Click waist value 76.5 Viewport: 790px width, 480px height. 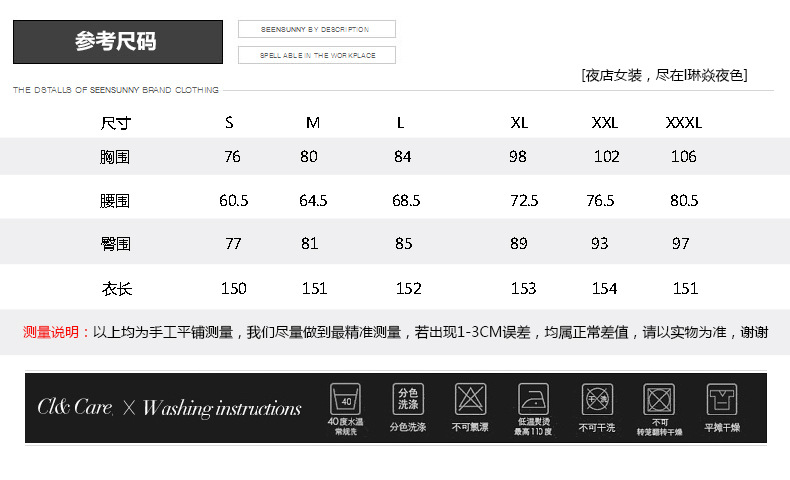point(600,201)
